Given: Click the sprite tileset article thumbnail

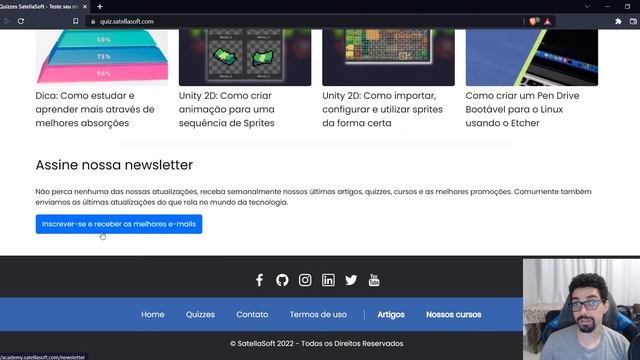Looking at the screenshot, I should (388, 57).
